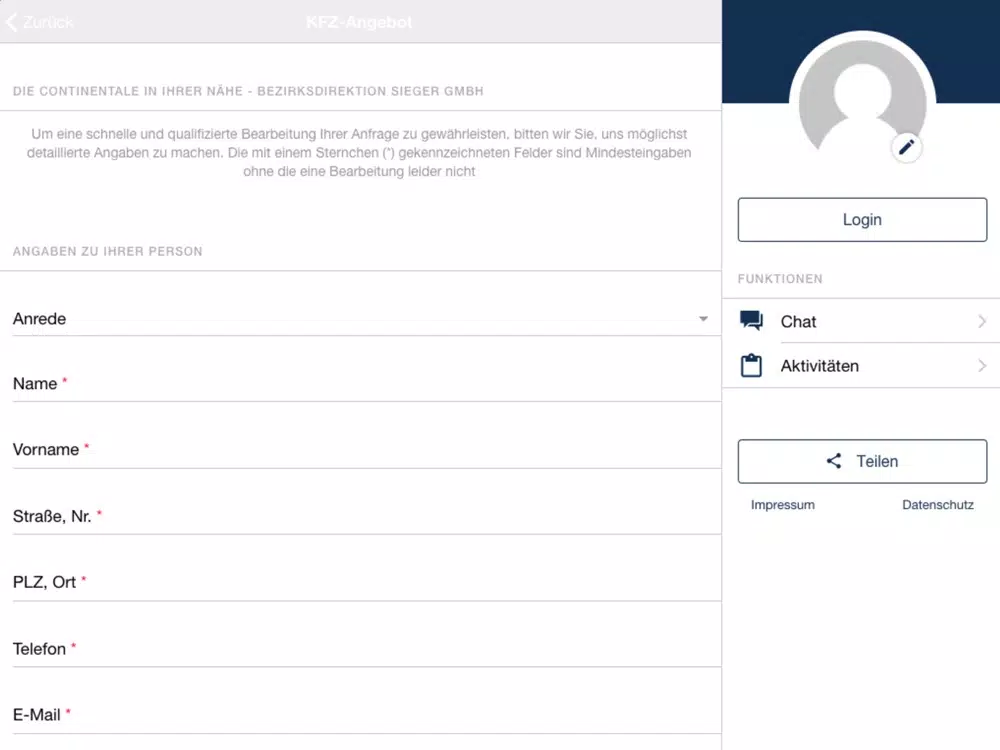Click the E-Mail input field

(x=367, y=715)
